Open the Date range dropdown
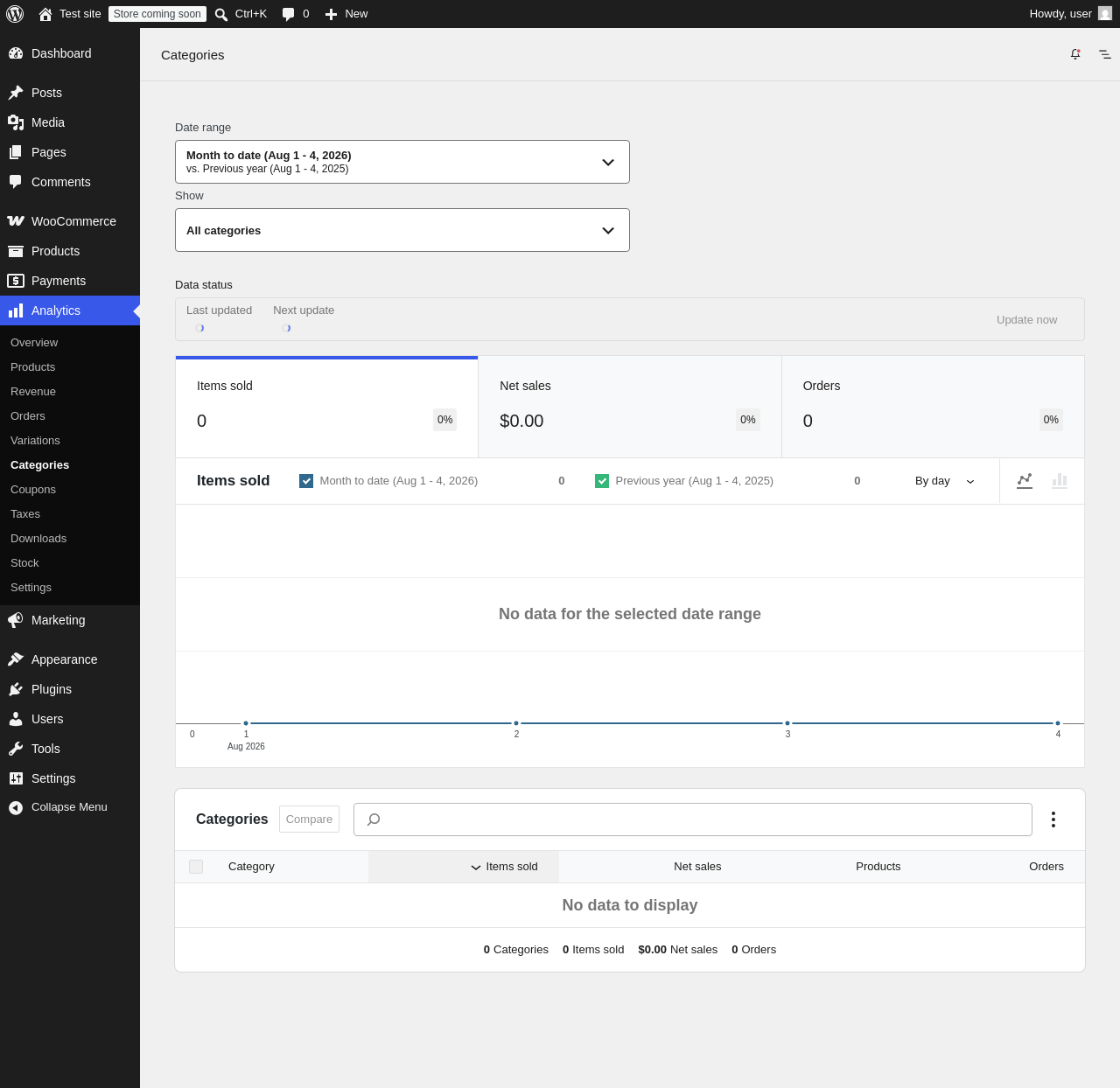Screen dimensions: 1120x1088 point(402,162)
